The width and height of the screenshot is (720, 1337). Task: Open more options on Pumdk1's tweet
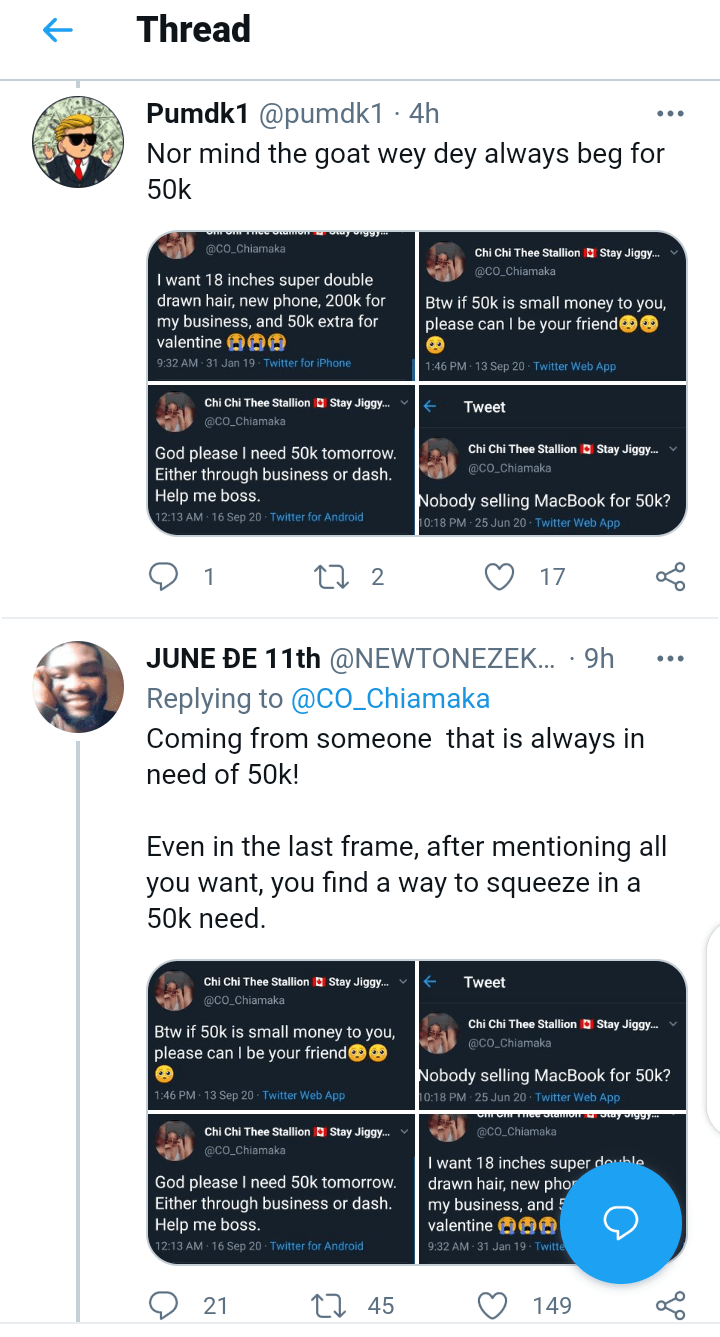670,114
